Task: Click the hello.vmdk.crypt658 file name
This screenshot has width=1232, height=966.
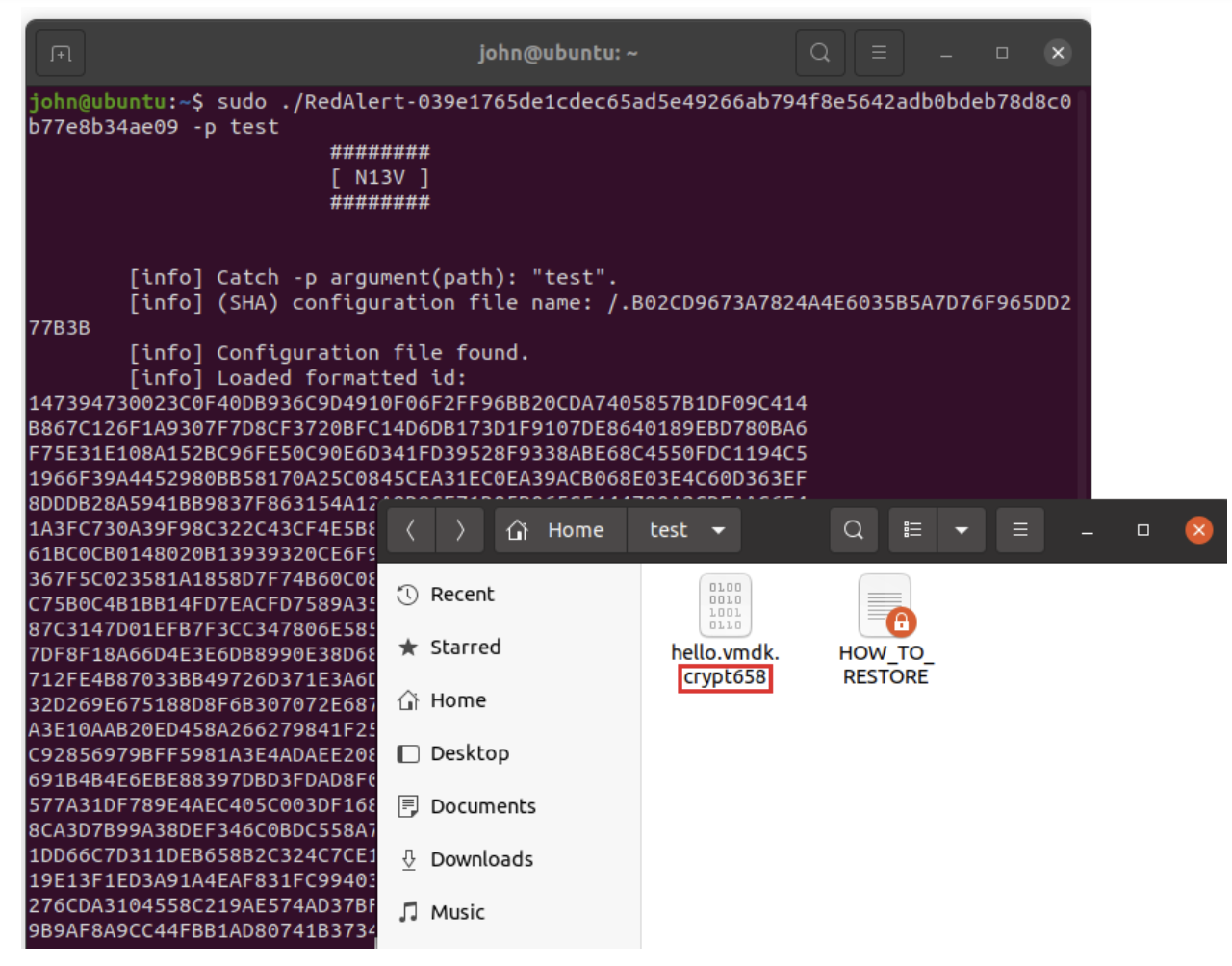Action: click(726, 665)
